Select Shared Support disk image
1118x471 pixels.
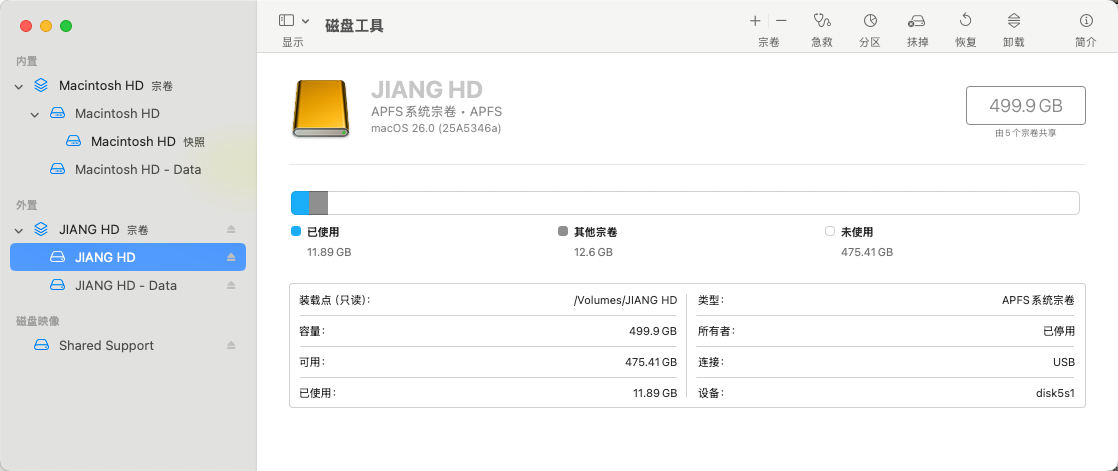[x=106, y=346]
